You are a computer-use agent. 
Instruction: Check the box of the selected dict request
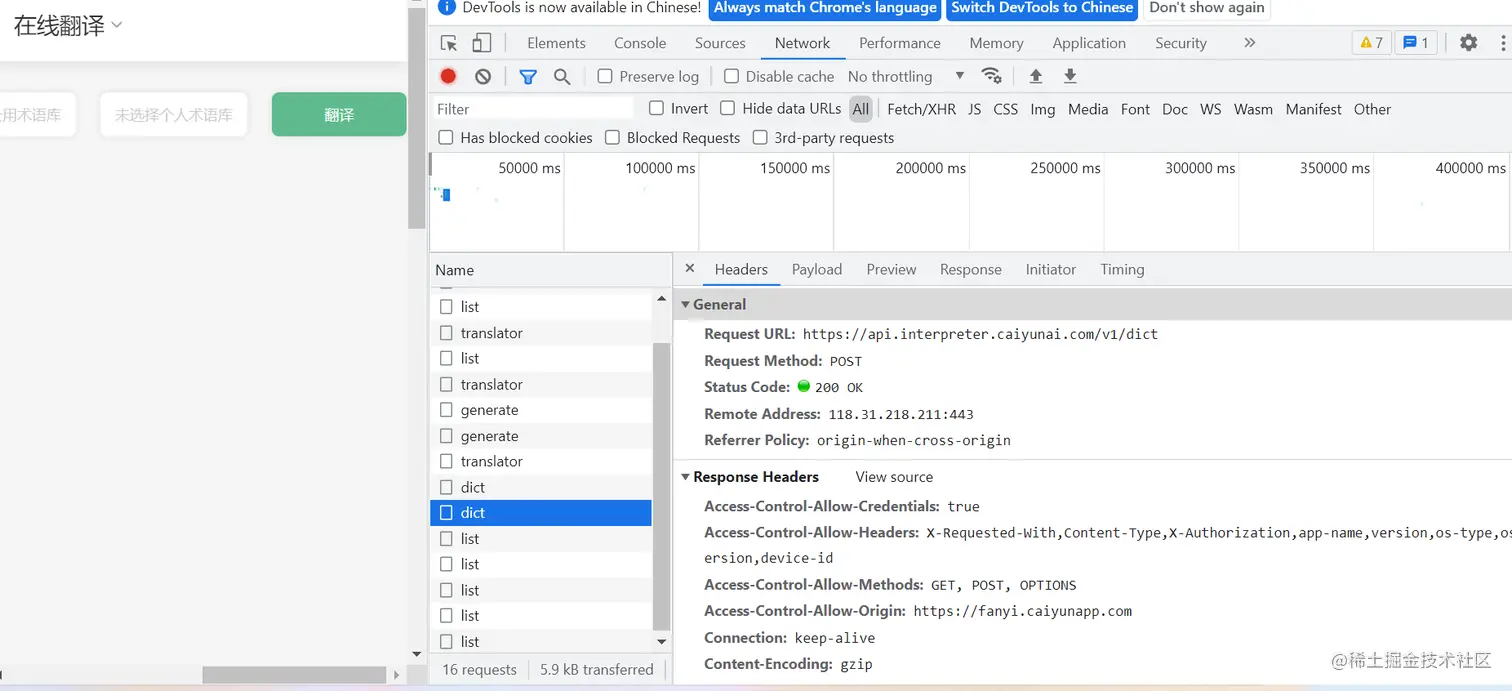point(446,513)
